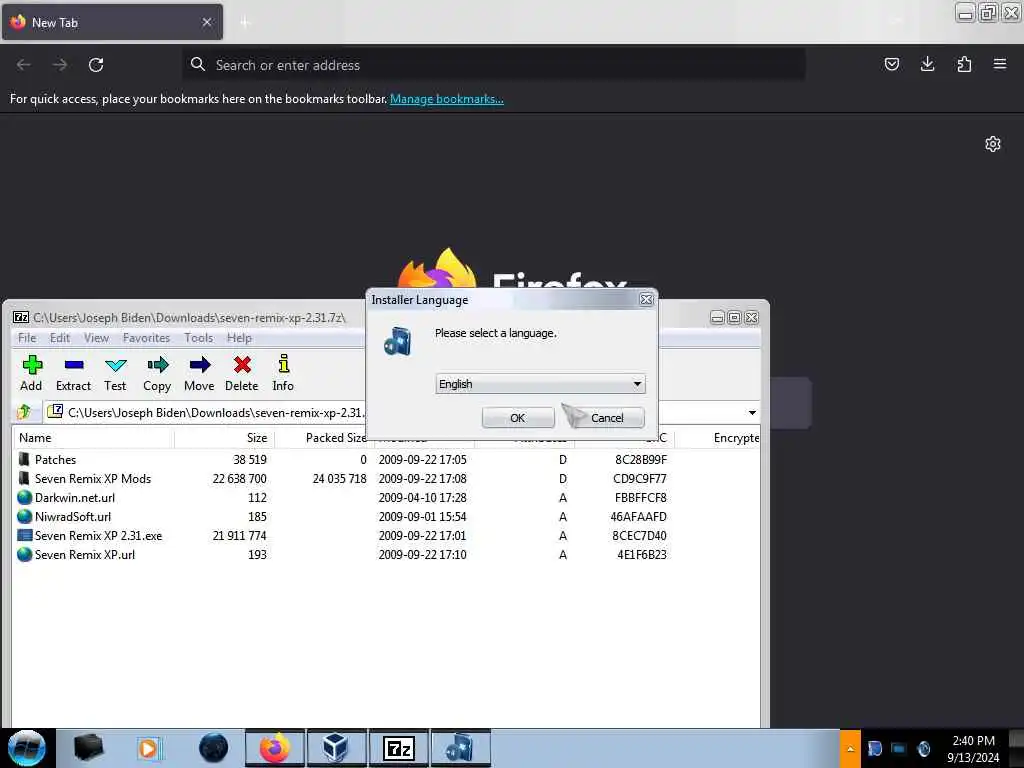Screen dimensions: 1024x768
Task: Go up one folder level in 7-Zip
Action: coord(25,412)
